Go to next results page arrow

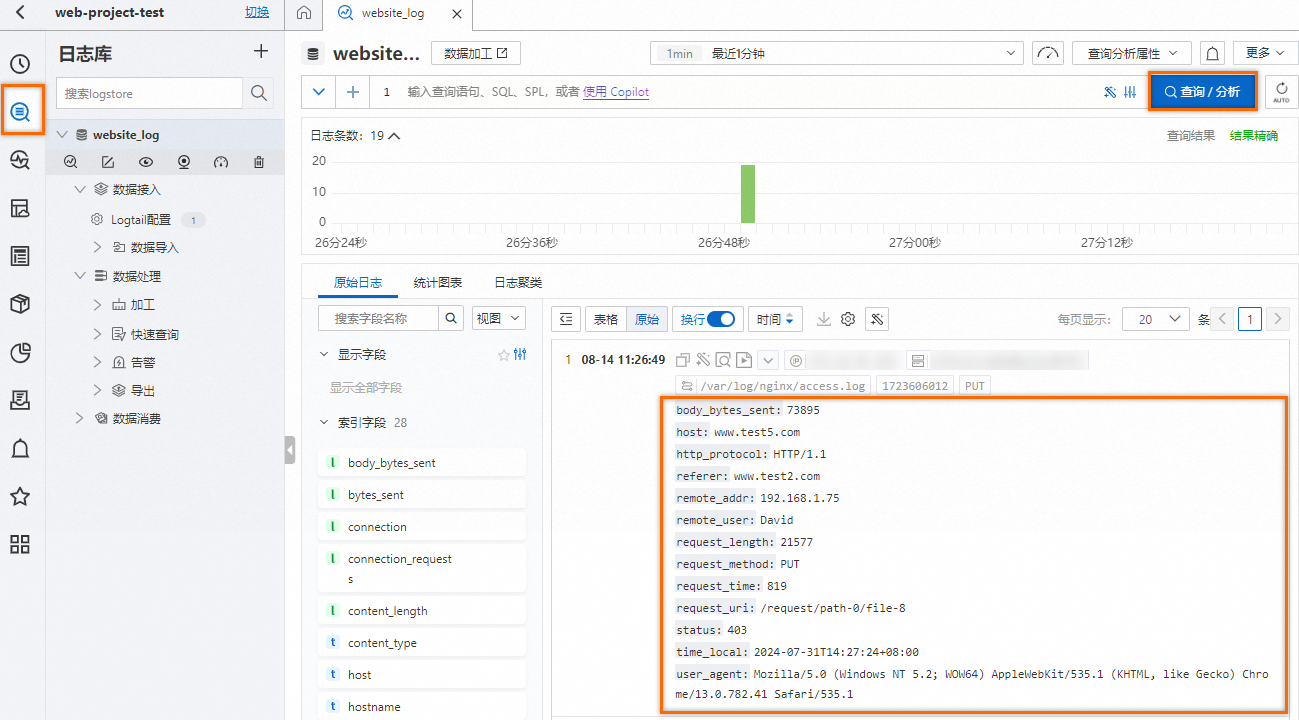pos(1278,319)
